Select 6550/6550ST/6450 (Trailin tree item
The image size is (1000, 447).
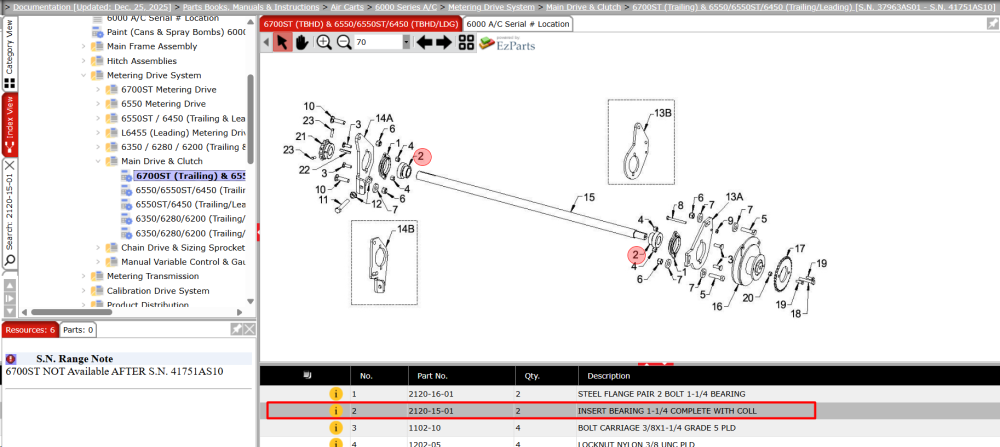190,190
